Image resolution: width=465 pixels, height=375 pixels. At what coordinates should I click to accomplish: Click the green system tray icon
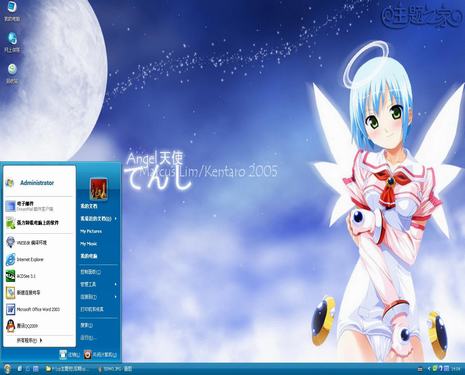pos(435,368)
